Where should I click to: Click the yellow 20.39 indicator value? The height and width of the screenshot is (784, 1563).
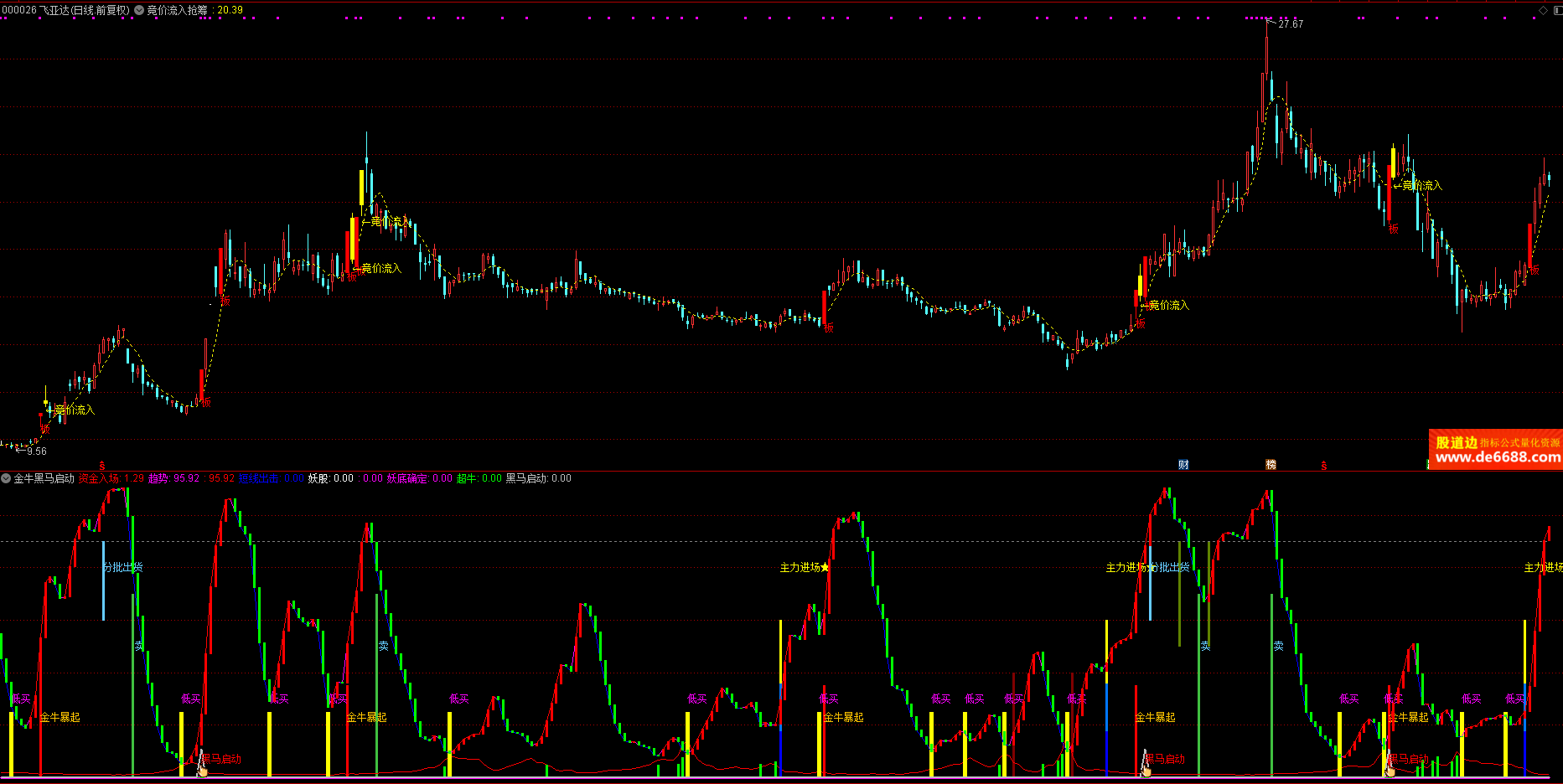[x=230, y=10]
